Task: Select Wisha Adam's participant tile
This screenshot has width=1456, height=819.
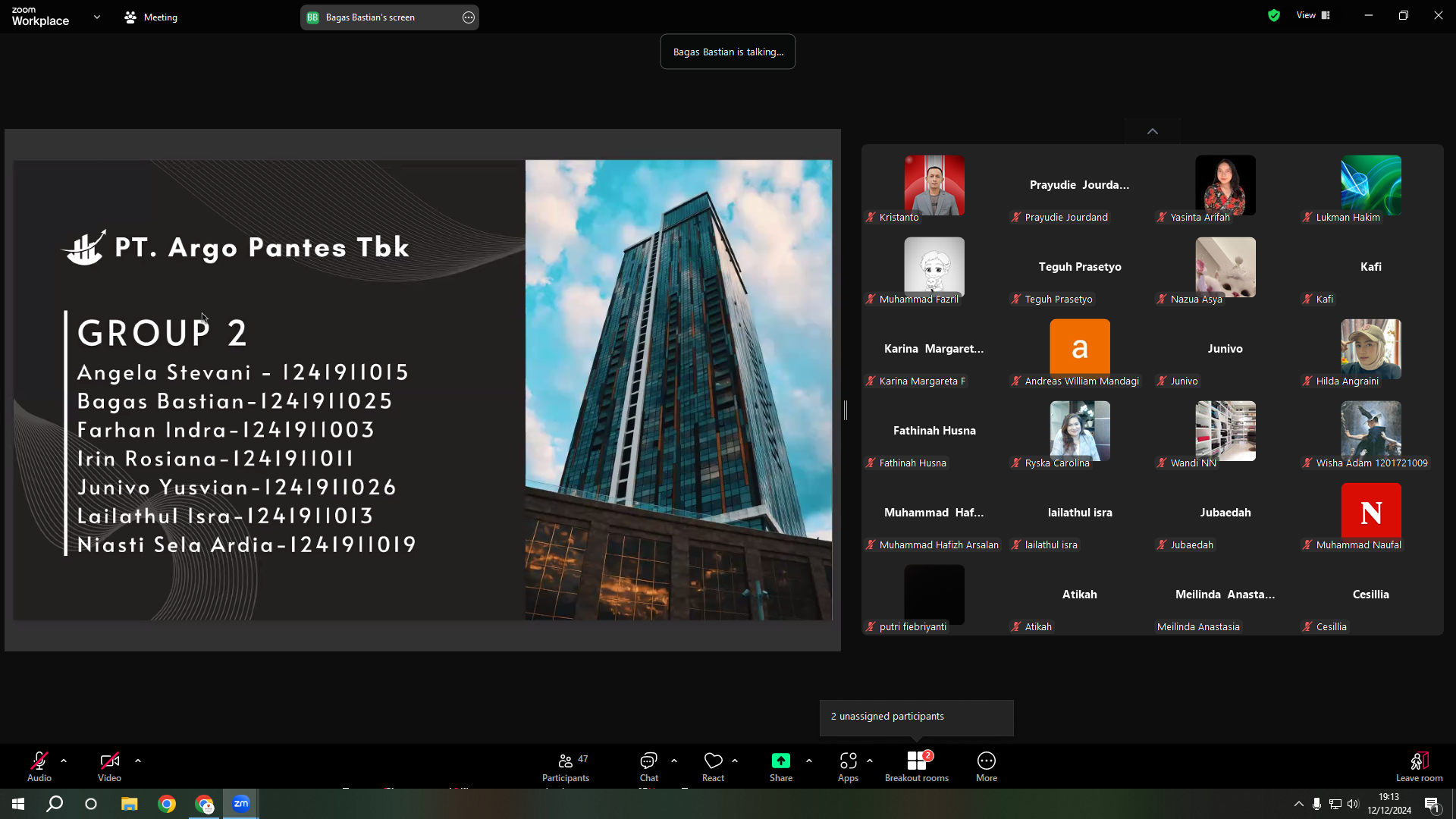Action: (x=1371, y=431)
